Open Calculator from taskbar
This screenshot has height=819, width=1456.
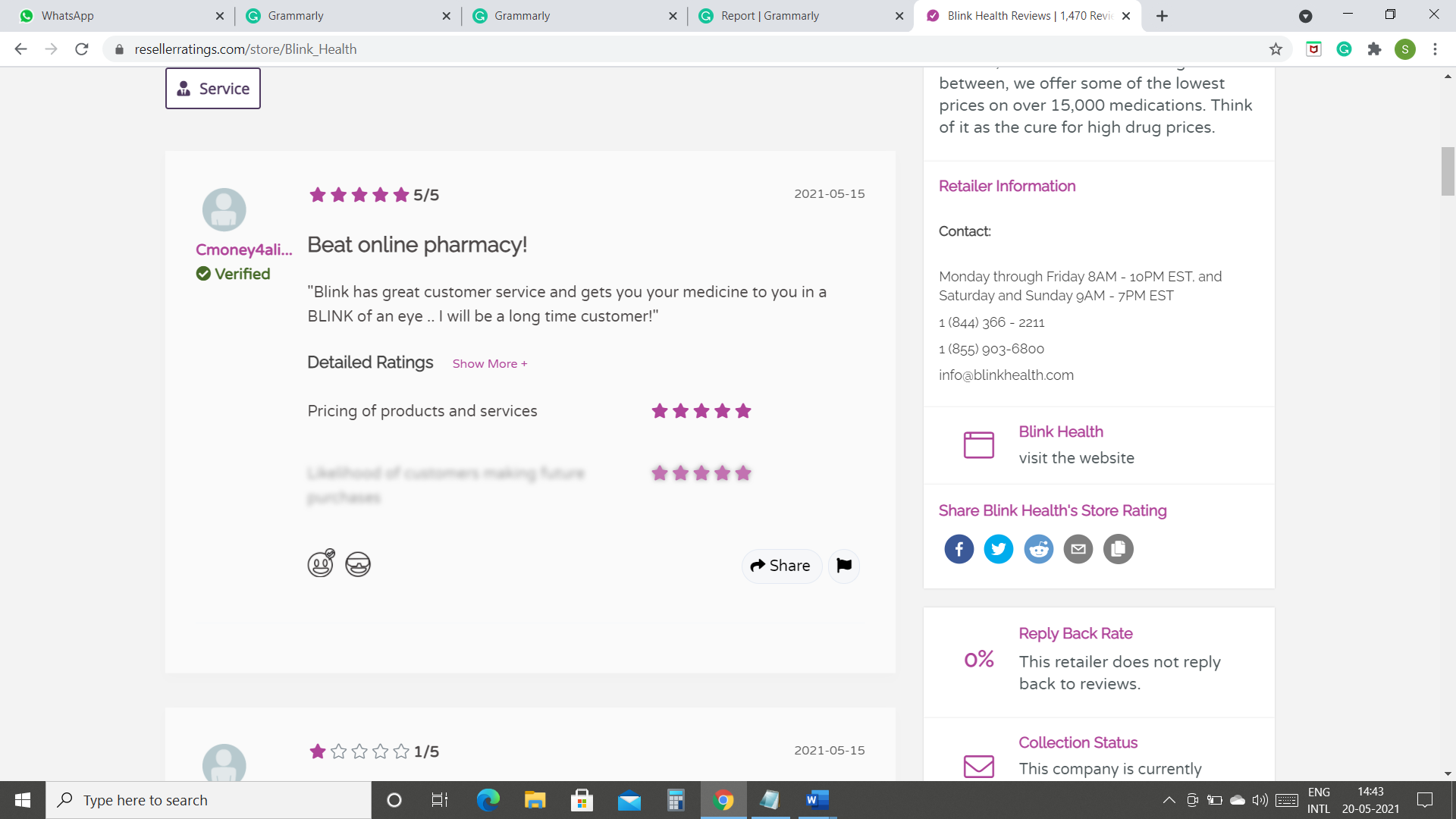point(676,800)
